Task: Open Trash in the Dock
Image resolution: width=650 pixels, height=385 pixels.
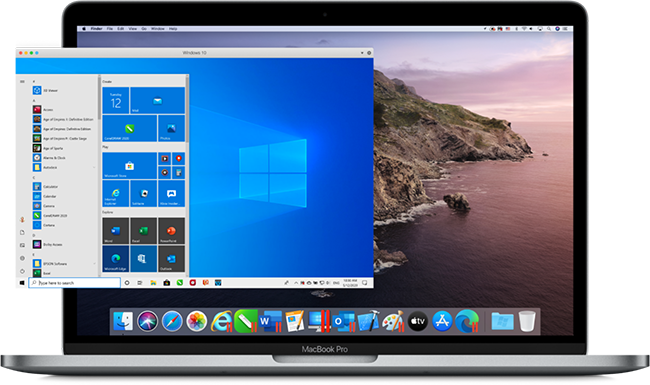Action: pos(527,322)
